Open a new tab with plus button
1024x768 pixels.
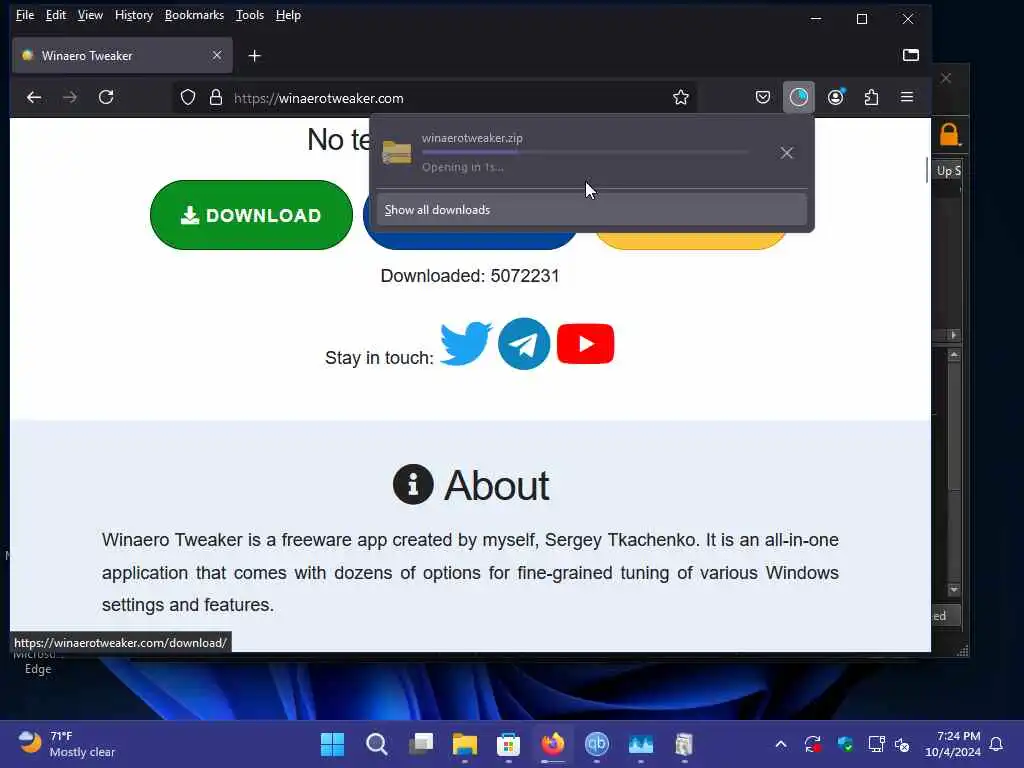point(255,56)
